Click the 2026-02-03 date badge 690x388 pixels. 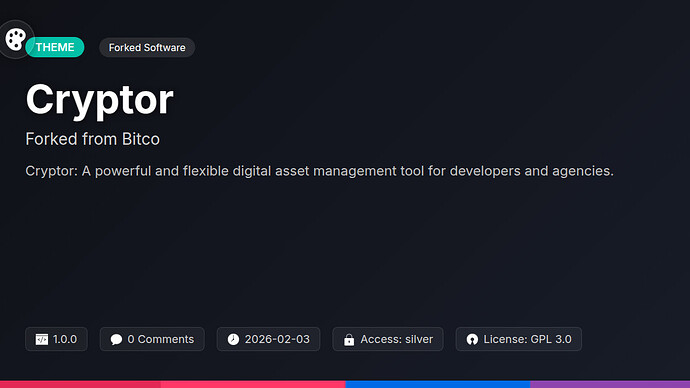point(268,339)
